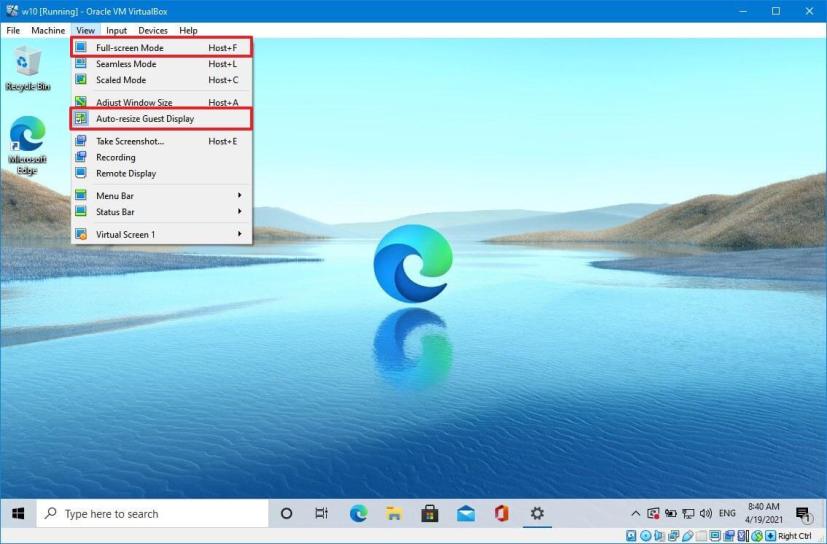The image size is (827, 544).
Task: Open the guest Windows Start menu
Action: pyautogui.click(x=18, y=513)
